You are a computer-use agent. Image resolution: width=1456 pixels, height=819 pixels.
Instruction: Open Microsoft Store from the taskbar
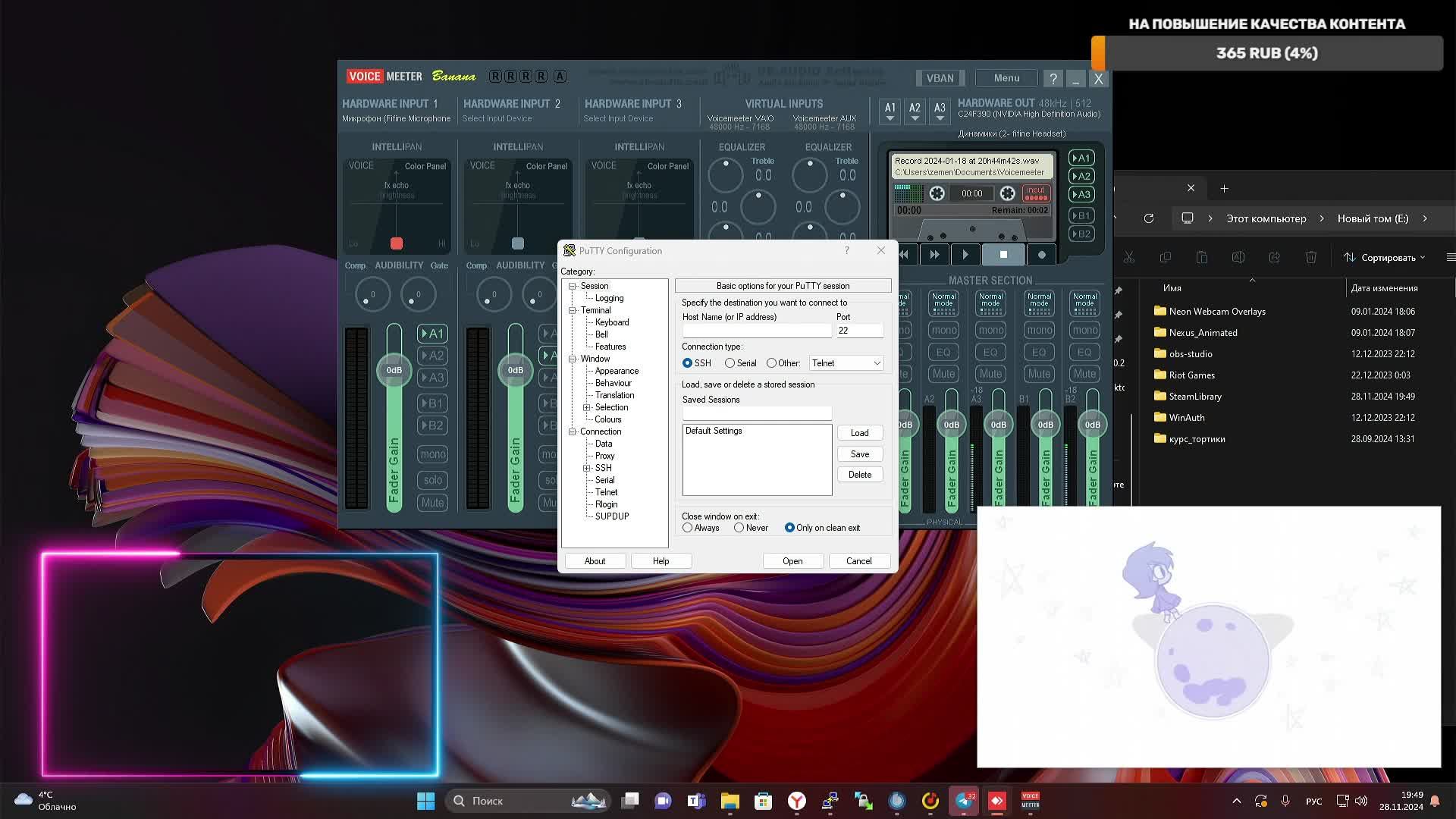tap(763, 801)
